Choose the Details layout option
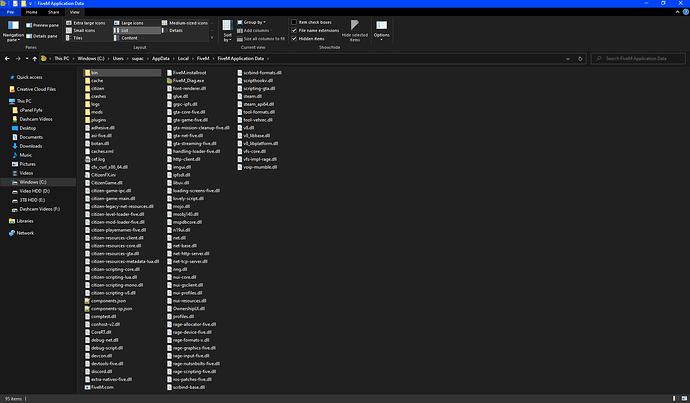Image resolution: width=690 pixels, height=403 pixels. 175,30
